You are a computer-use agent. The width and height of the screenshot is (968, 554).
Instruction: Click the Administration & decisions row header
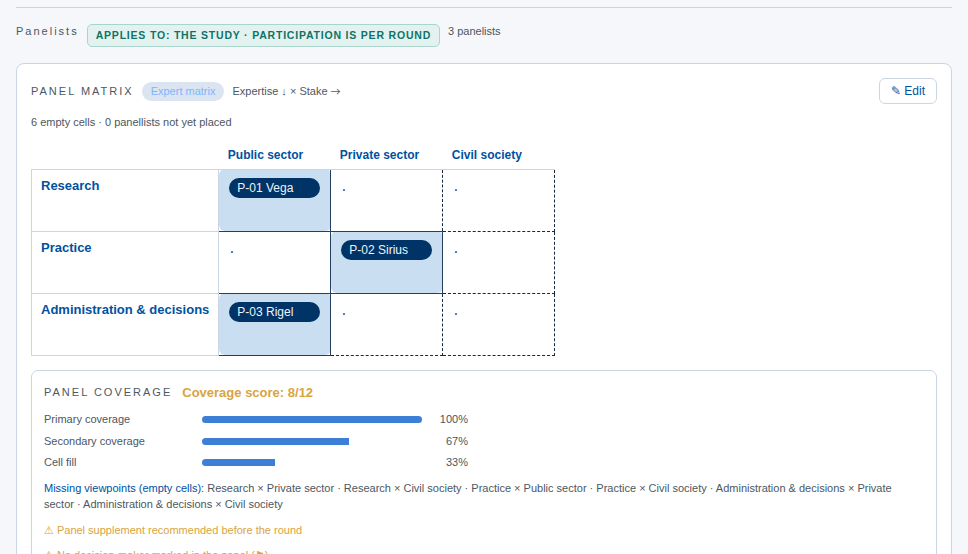(x=125, y=309)
